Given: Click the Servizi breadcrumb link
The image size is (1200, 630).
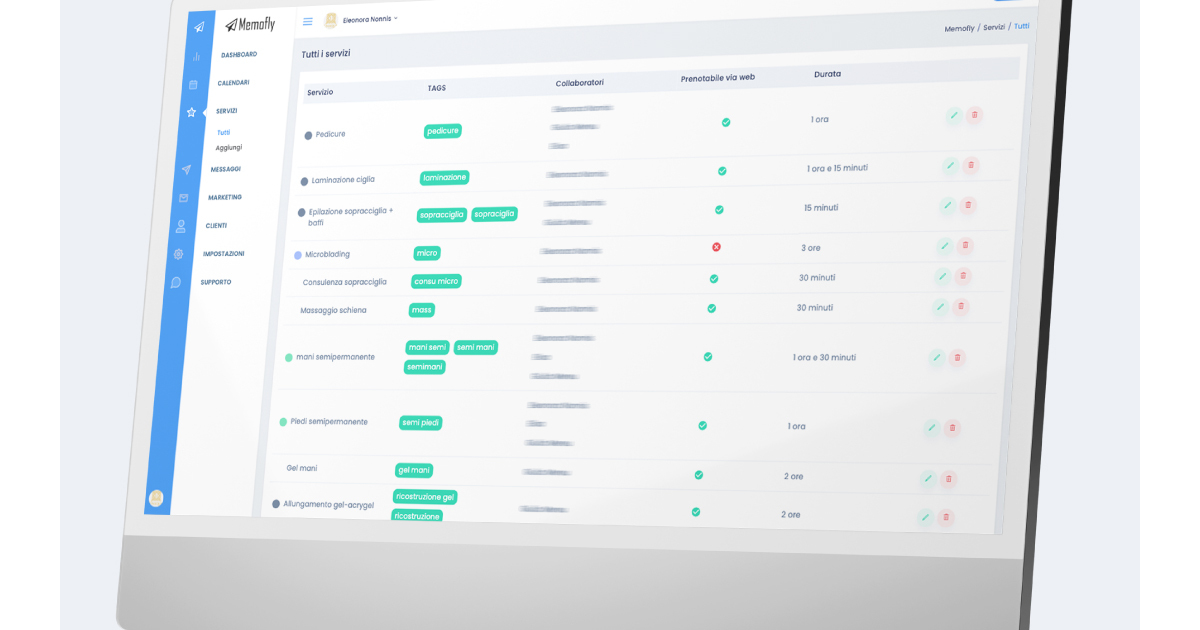Looking at the screenshot, I should [x=993, y=27].
